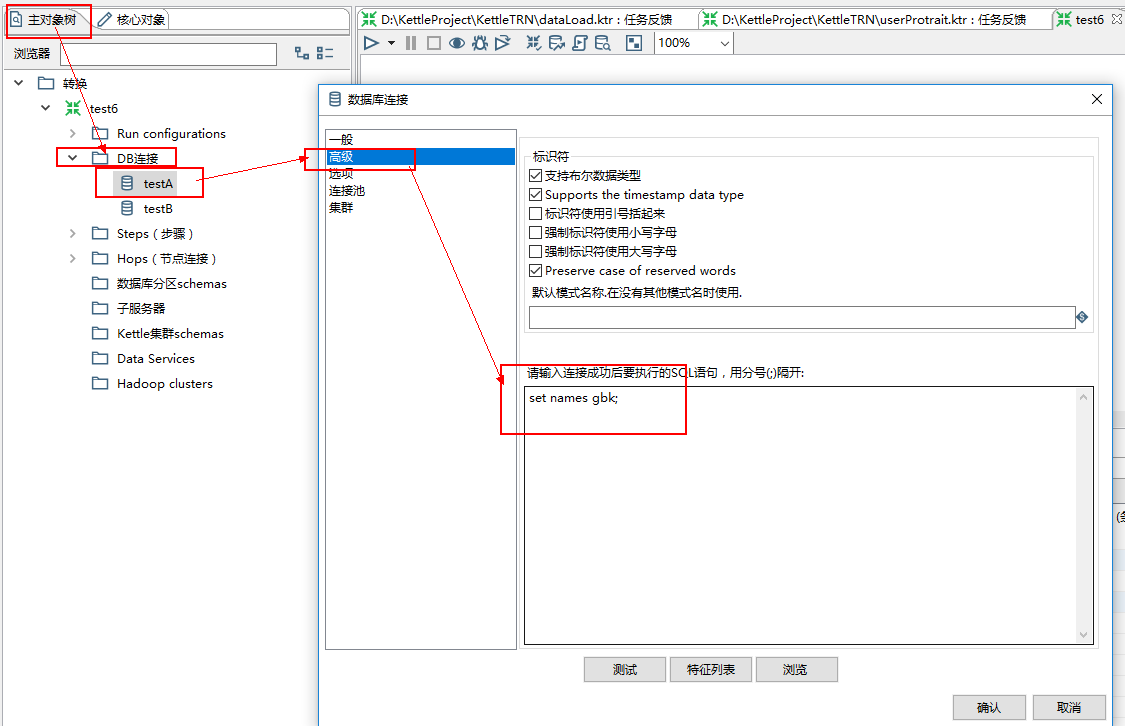Collapse the test6 tree node
The height and width of the screenshot is (726, 1125).
46,108
